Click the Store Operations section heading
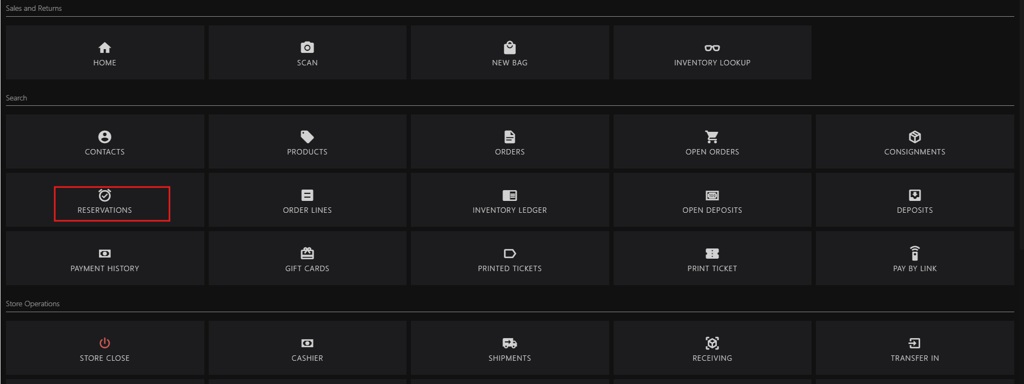 click(x=33, y=304)
